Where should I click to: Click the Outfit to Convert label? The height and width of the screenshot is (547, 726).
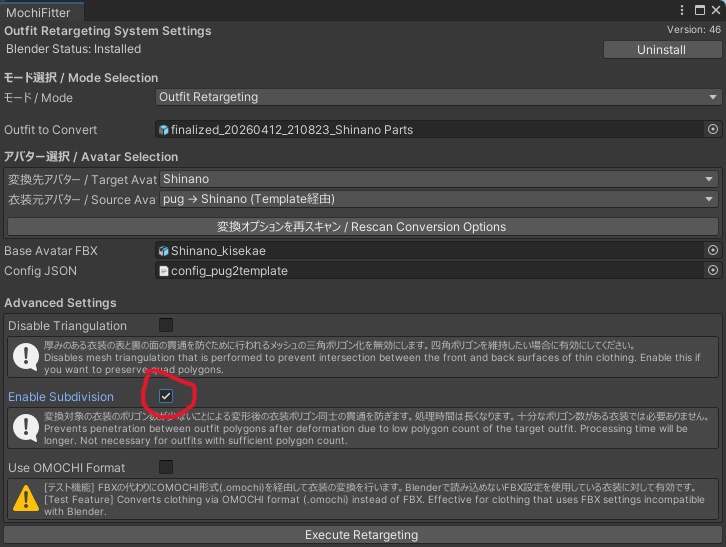point(50,130)
